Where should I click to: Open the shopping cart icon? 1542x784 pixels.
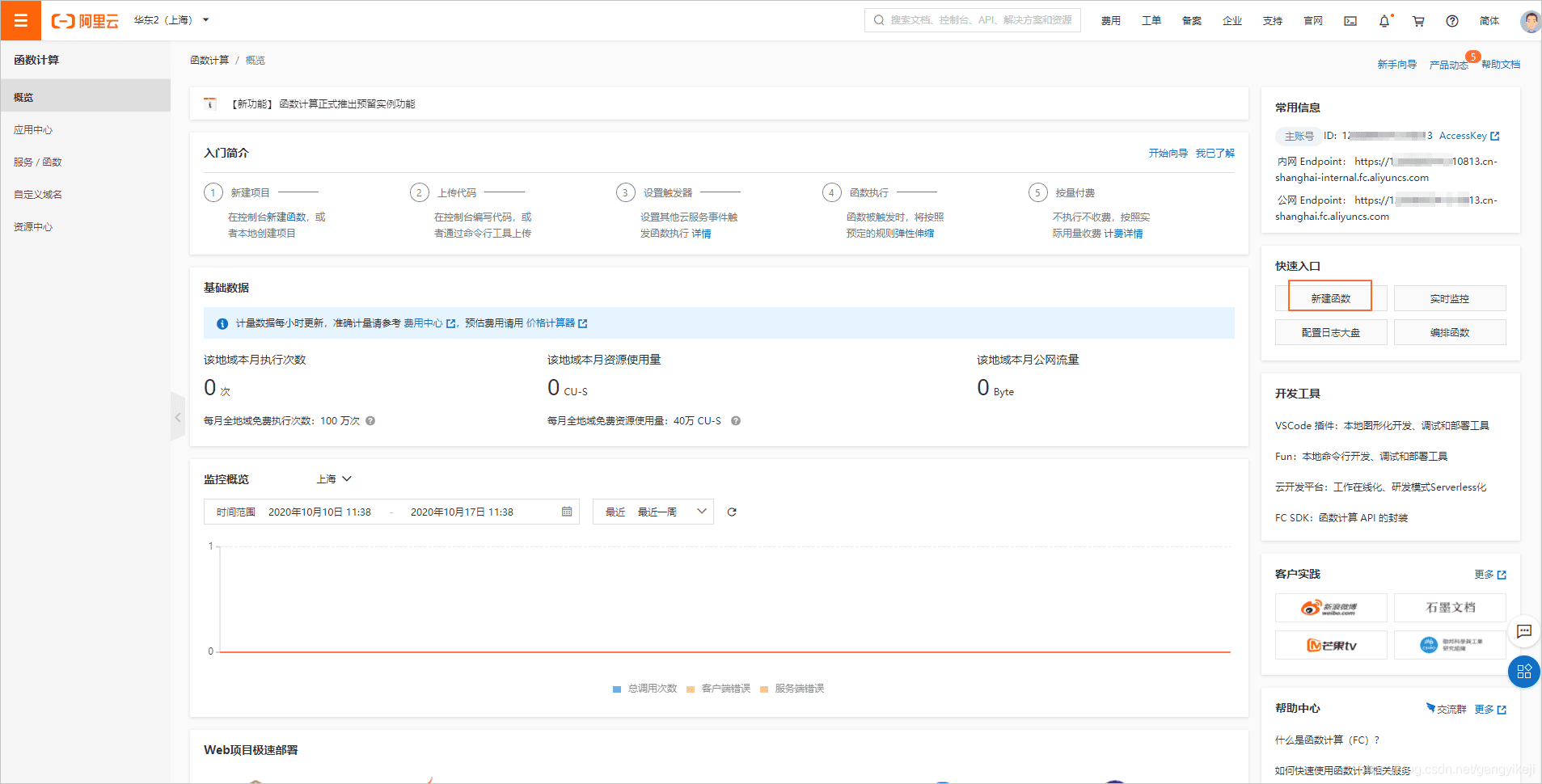pyautogui.click(x=1418, y=21)
